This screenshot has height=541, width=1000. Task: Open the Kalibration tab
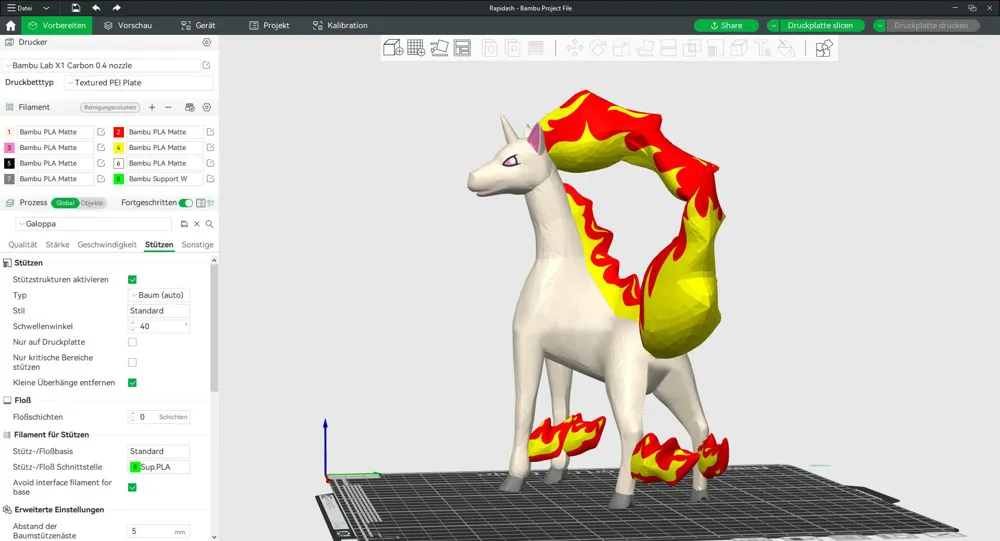click(x=341, y=26)
